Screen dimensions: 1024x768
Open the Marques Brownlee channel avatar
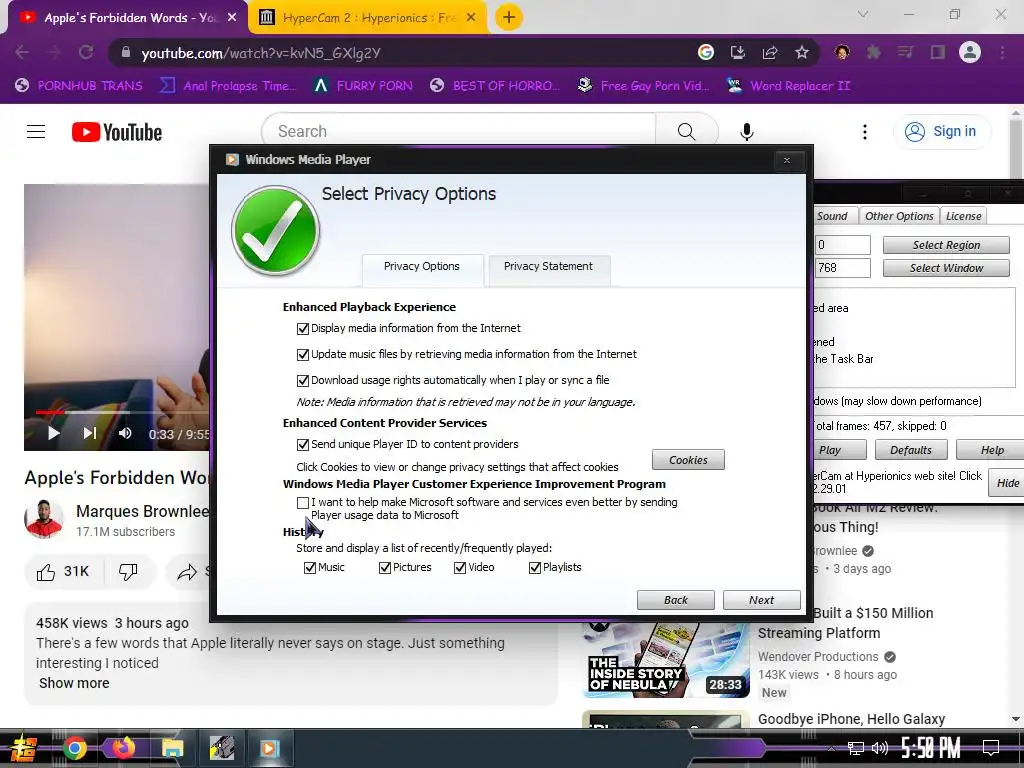[x=44, y=519]
